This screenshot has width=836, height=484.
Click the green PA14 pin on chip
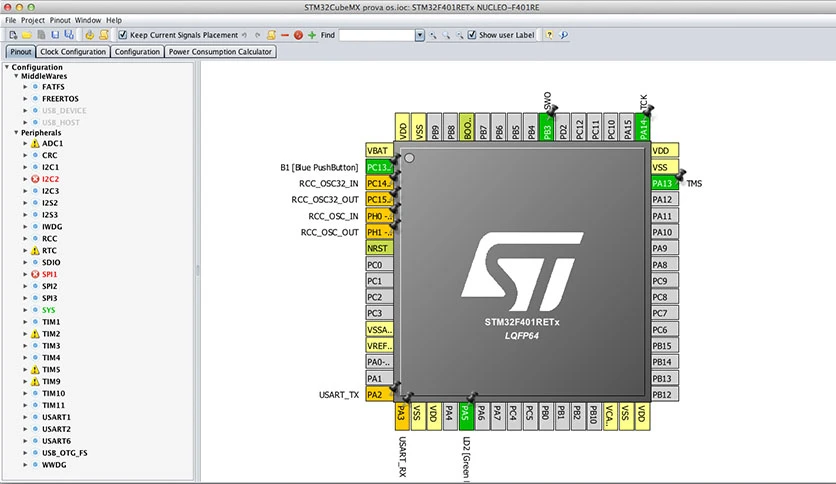643,127
